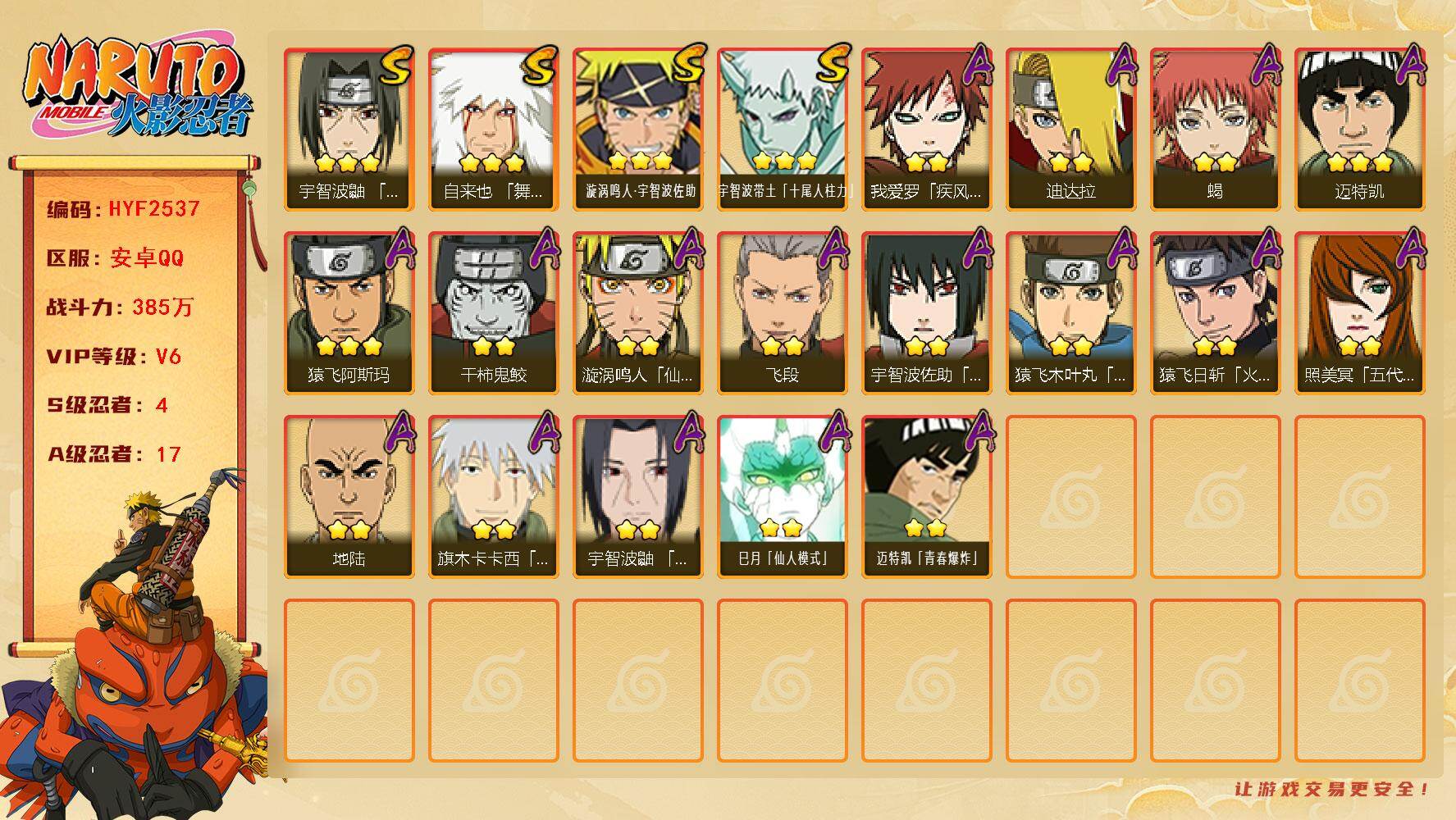
Task: Click the 旗木卡卡西 ninja card
Action: point(493,497)
